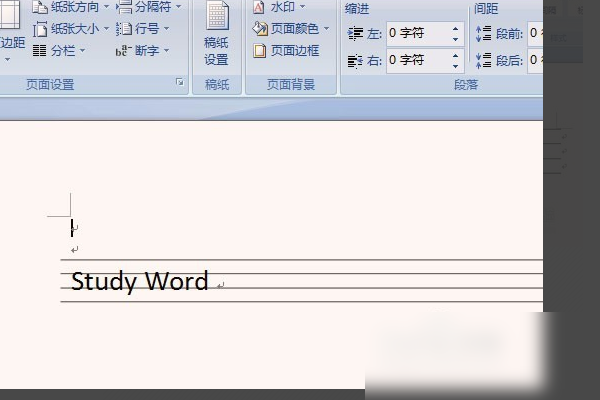The height and width of the screenshot is (400, 600).
Task: Expand the 分隔符 dropdown arrow
Action: (x=179, y=7)
